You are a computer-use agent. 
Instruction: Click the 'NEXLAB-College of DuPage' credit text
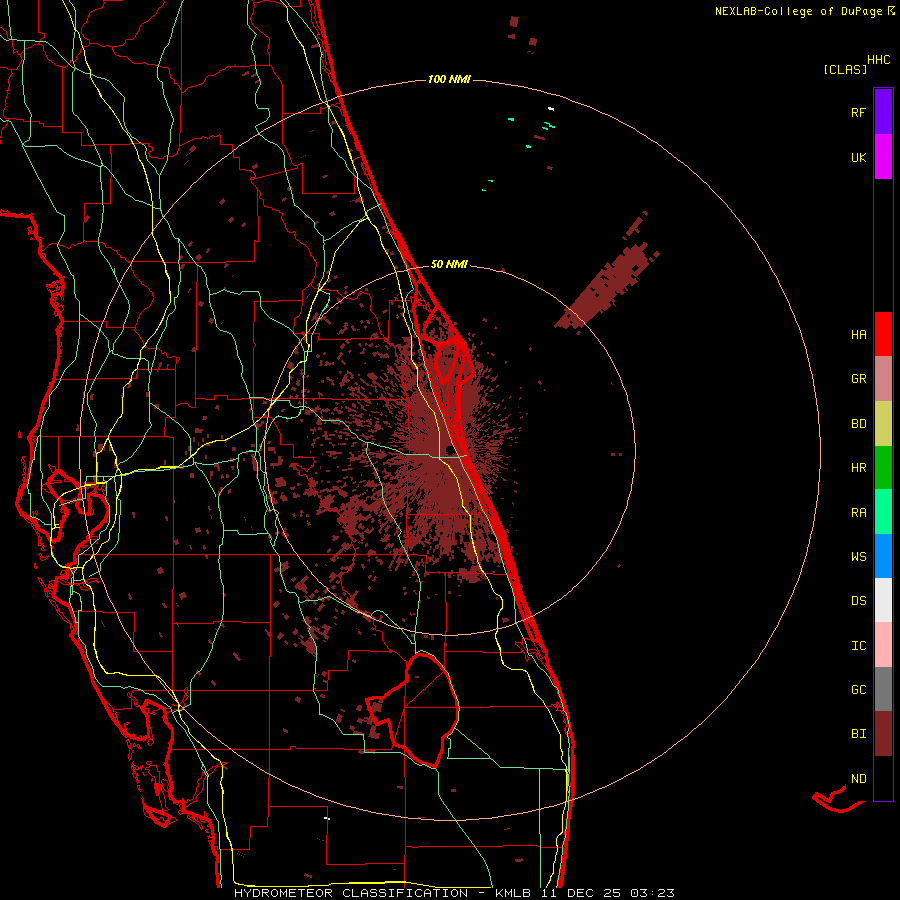(x=798, y=11)
